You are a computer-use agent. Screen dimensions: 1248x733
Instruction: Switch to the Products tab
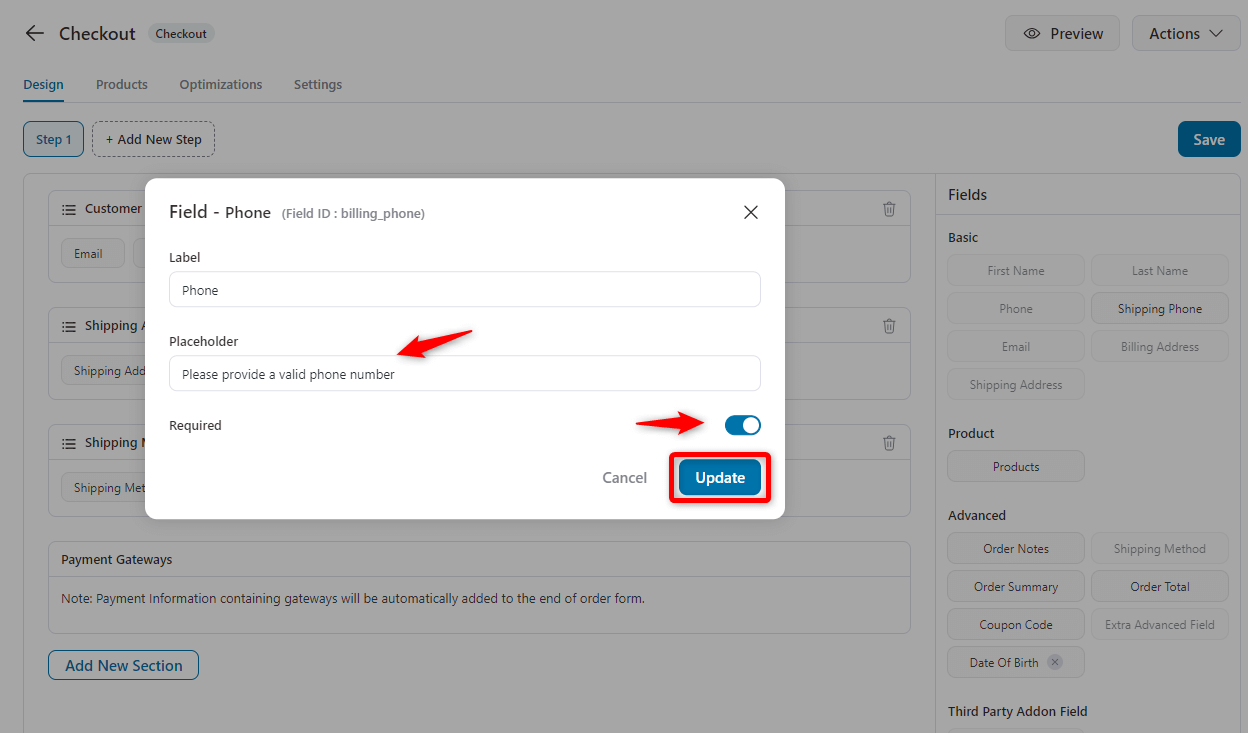(122, 85)
